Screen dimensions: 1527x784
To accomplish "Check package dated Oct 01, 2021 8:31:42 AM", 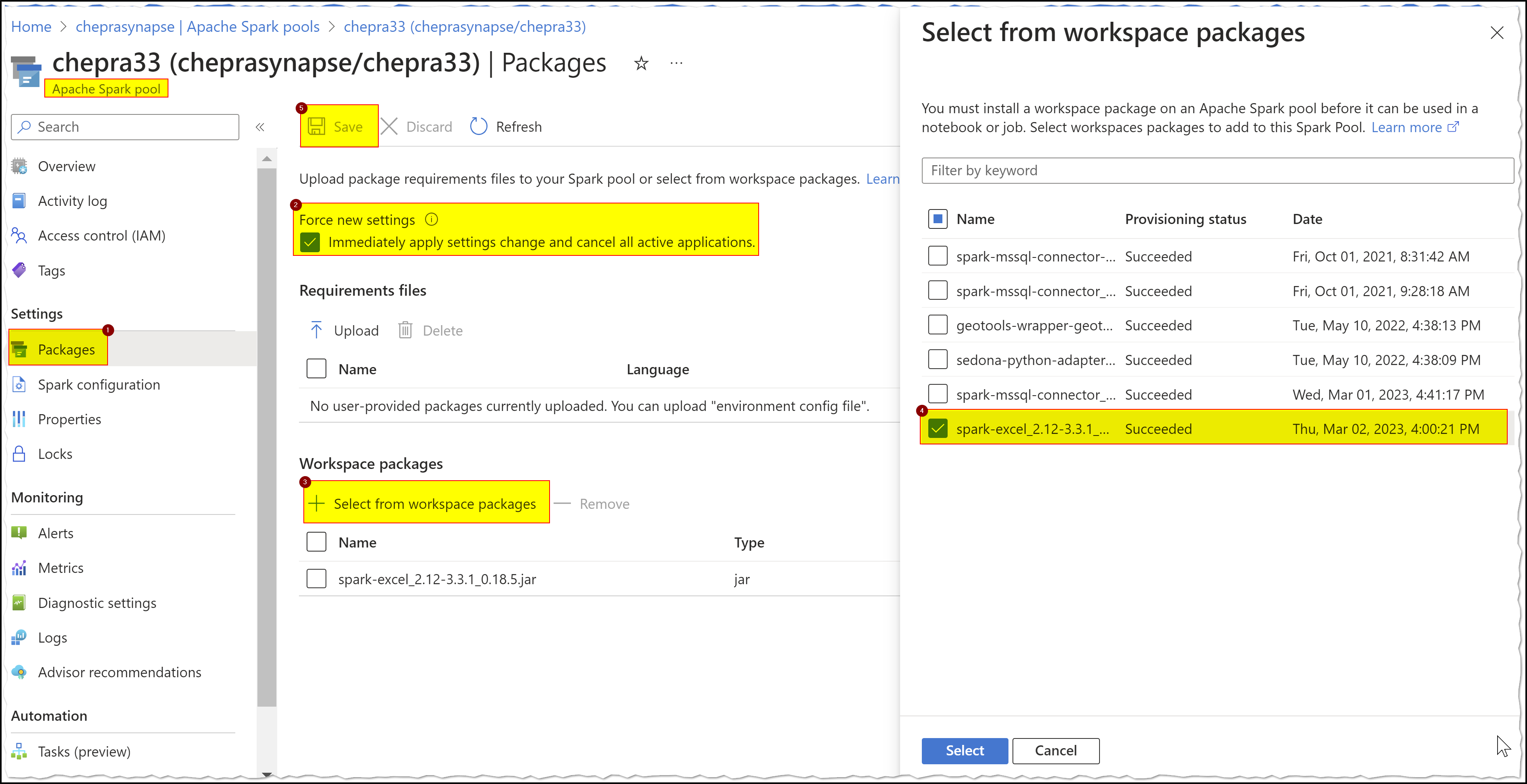I will click(x=938, y=256).
